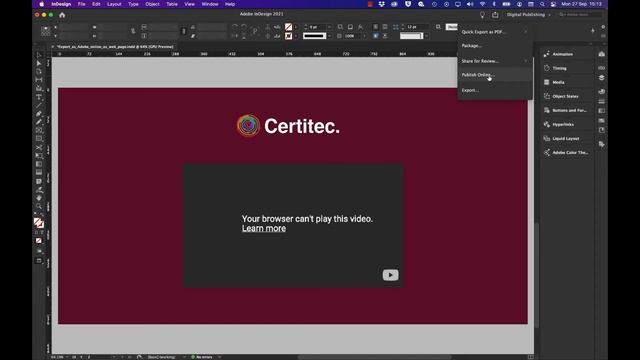
Task: Open the Object States panel
Action: coord(565,96)
